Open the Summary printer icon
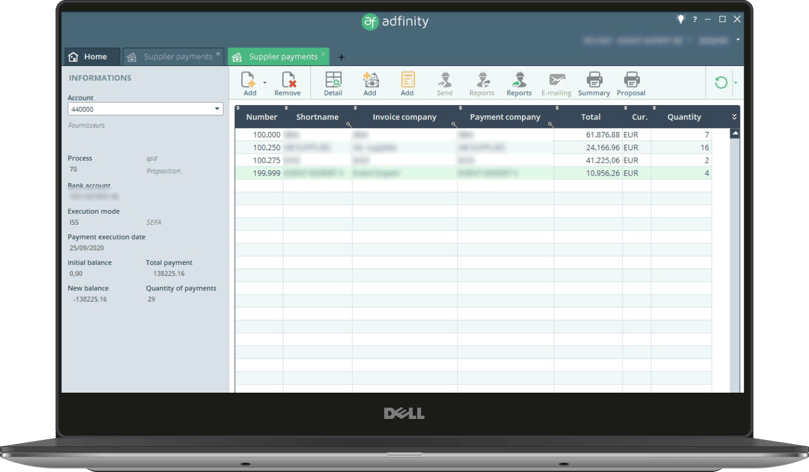 click(594, 80)
